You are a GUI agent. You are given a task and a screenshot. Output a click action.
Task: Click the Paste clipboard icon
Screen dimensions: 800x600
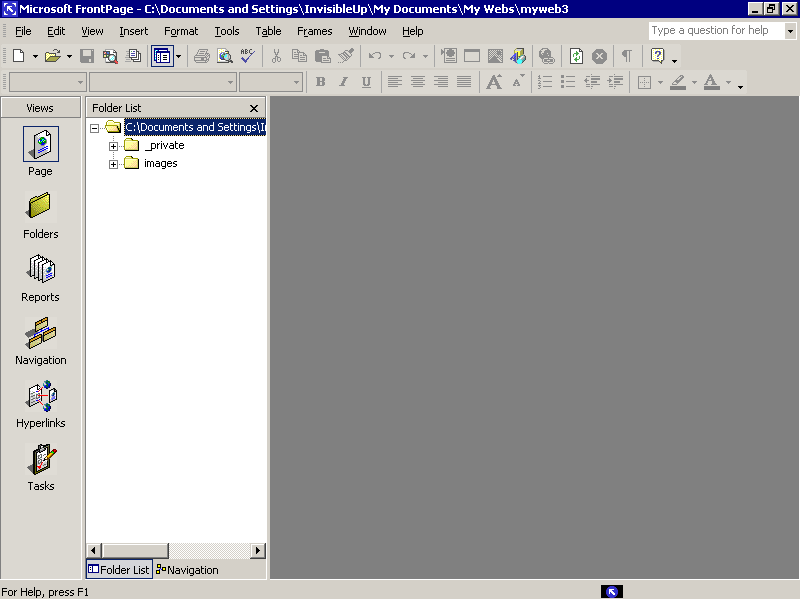click(x=322, y=56)
